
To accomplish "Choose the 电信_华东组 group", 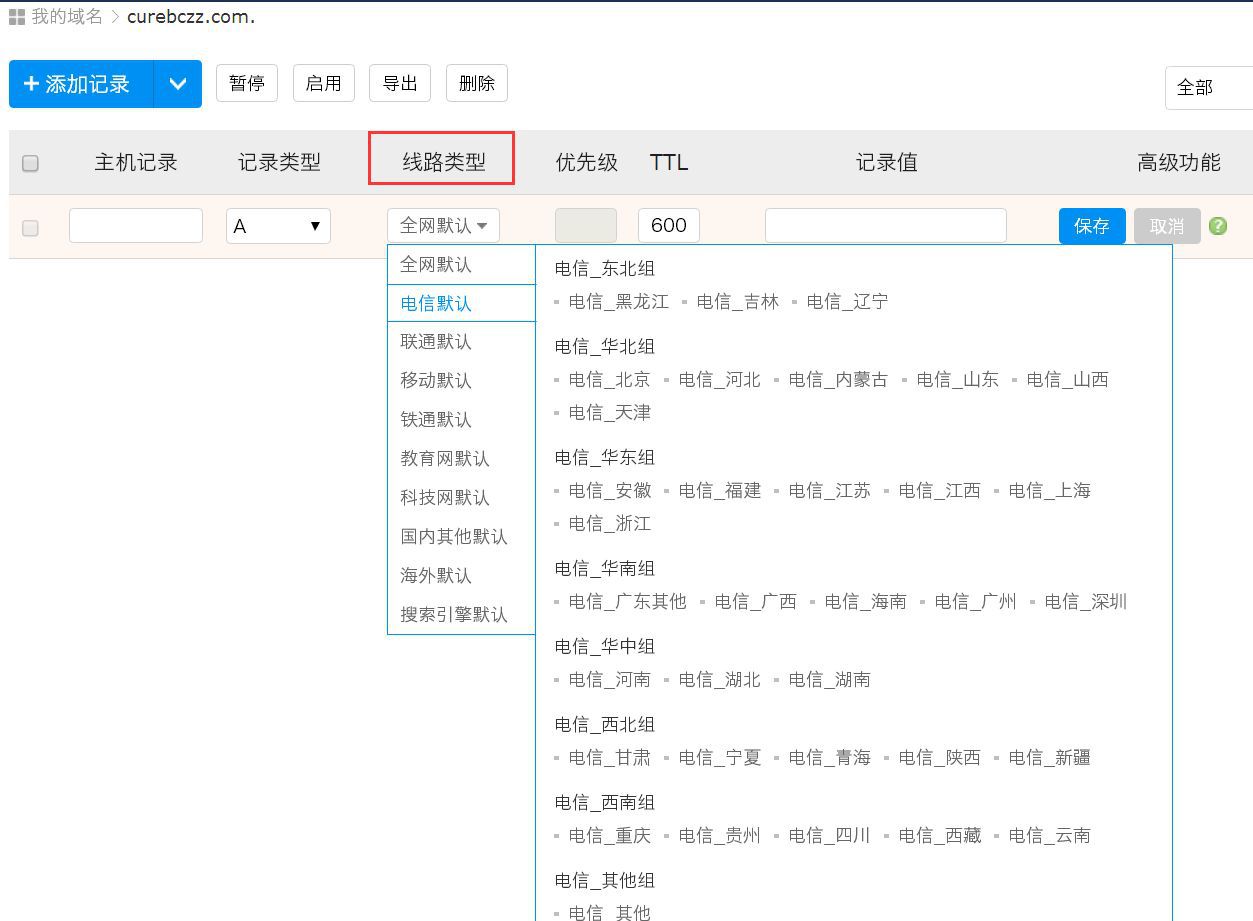I will pyautogui.click(x=605, y=458).
